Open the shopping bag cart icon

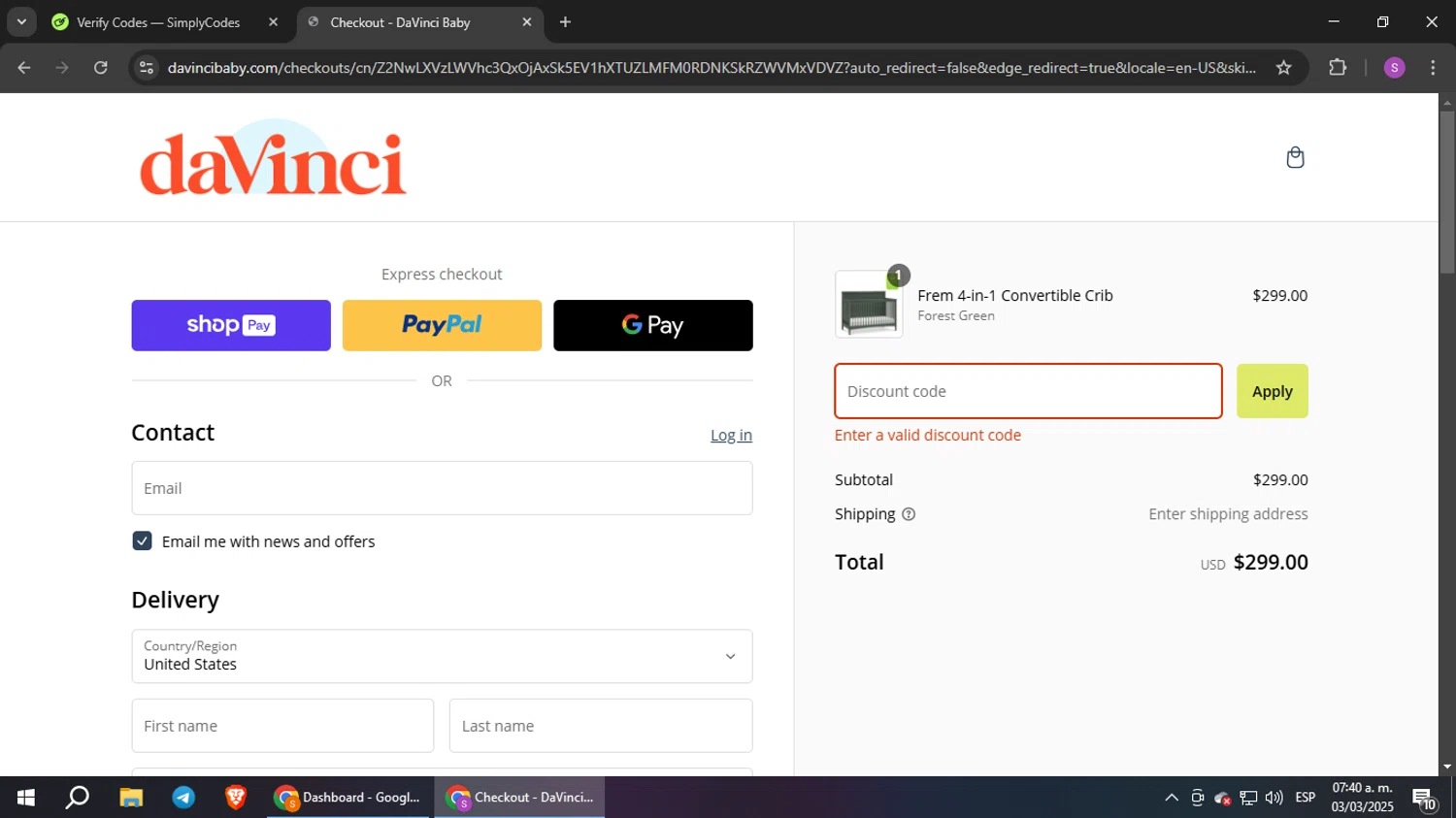pyautogui.click(x=1295, y=157)
